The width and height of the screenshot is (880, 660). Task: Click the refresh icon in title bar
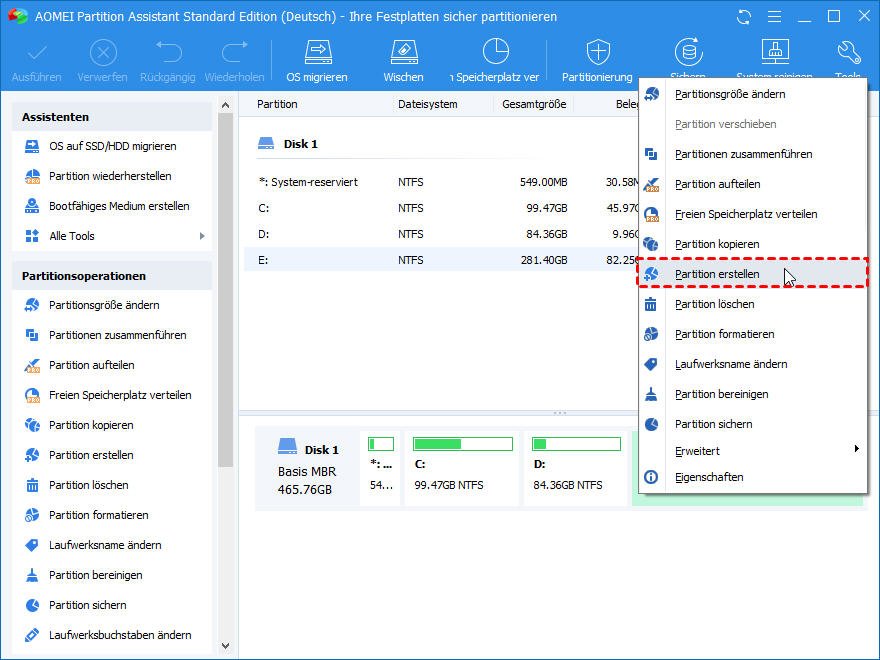[x=744, y=17]
